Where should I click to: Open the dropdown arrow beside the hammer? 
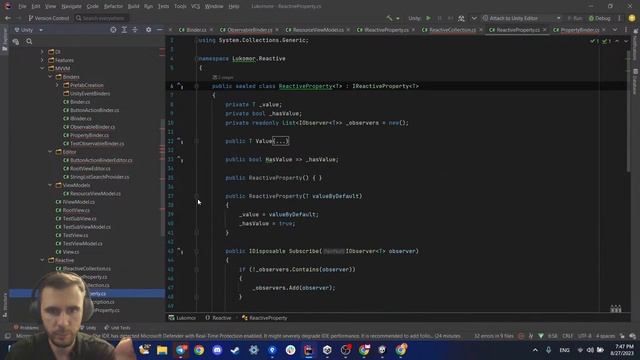point(398,18)
